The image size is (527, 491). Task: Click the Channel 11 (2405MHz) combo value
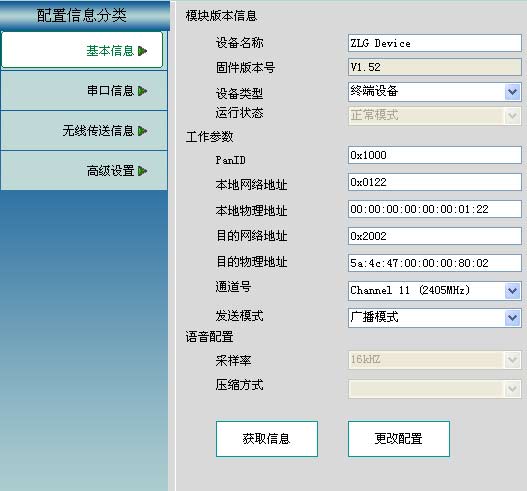tap(410, 290)
